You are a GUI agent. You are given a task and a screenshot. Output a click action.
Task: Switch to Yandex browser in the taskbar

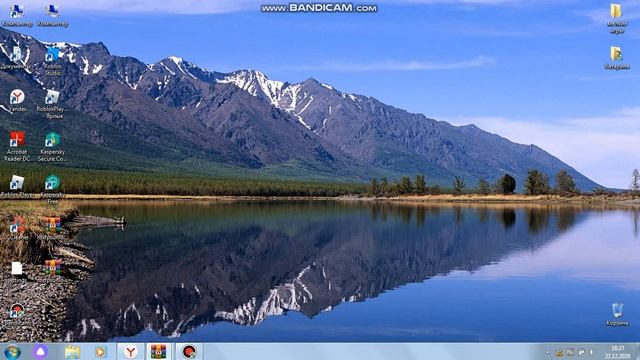(x=131, y=352)
